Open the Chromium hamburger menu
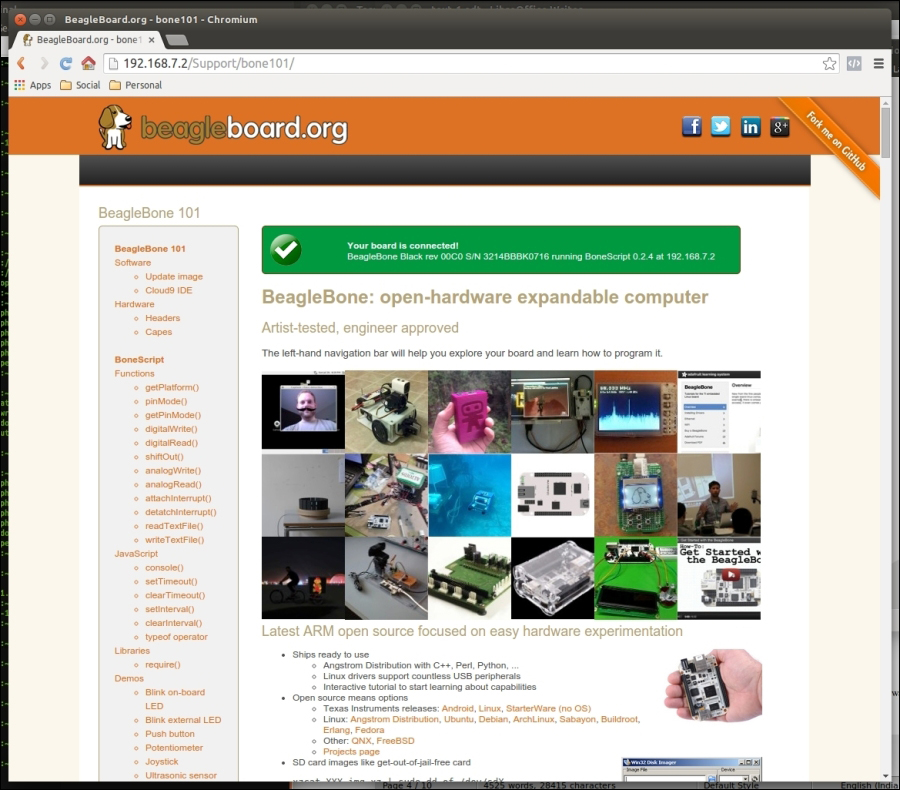The height and width of the screenshot is (790, 900). point(878,63)
